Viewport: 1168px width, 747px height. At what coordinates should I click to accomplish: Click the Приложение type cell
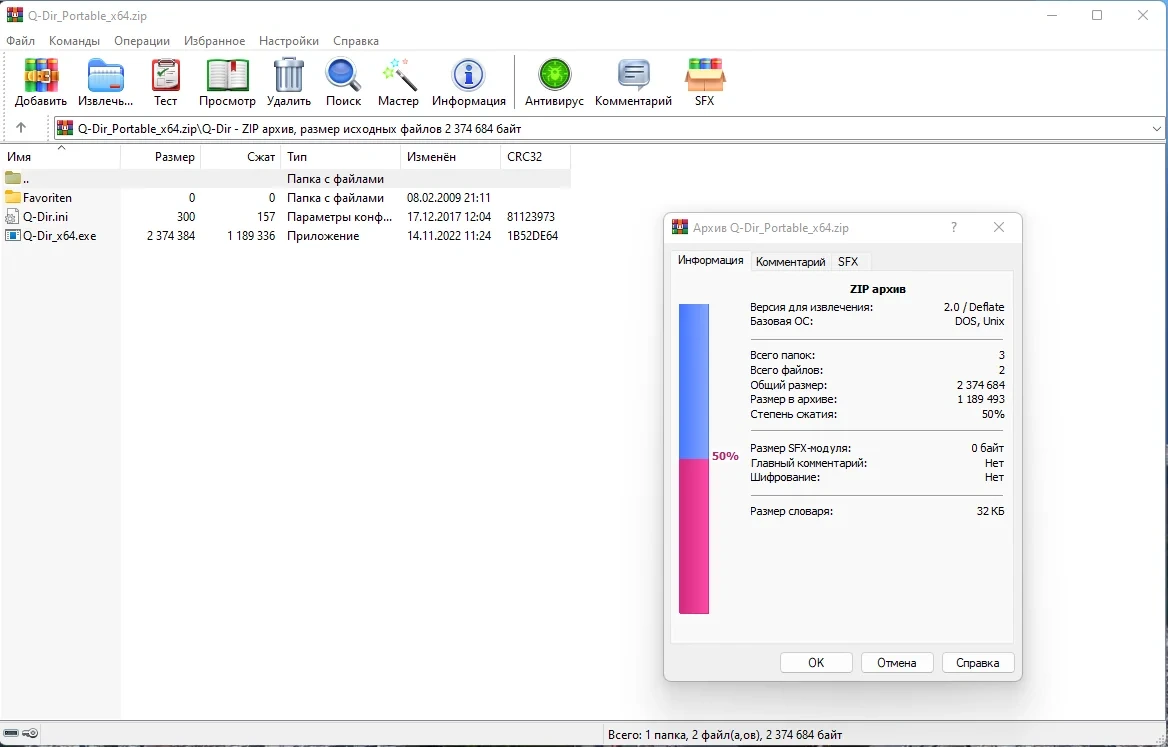coord(323,235)
